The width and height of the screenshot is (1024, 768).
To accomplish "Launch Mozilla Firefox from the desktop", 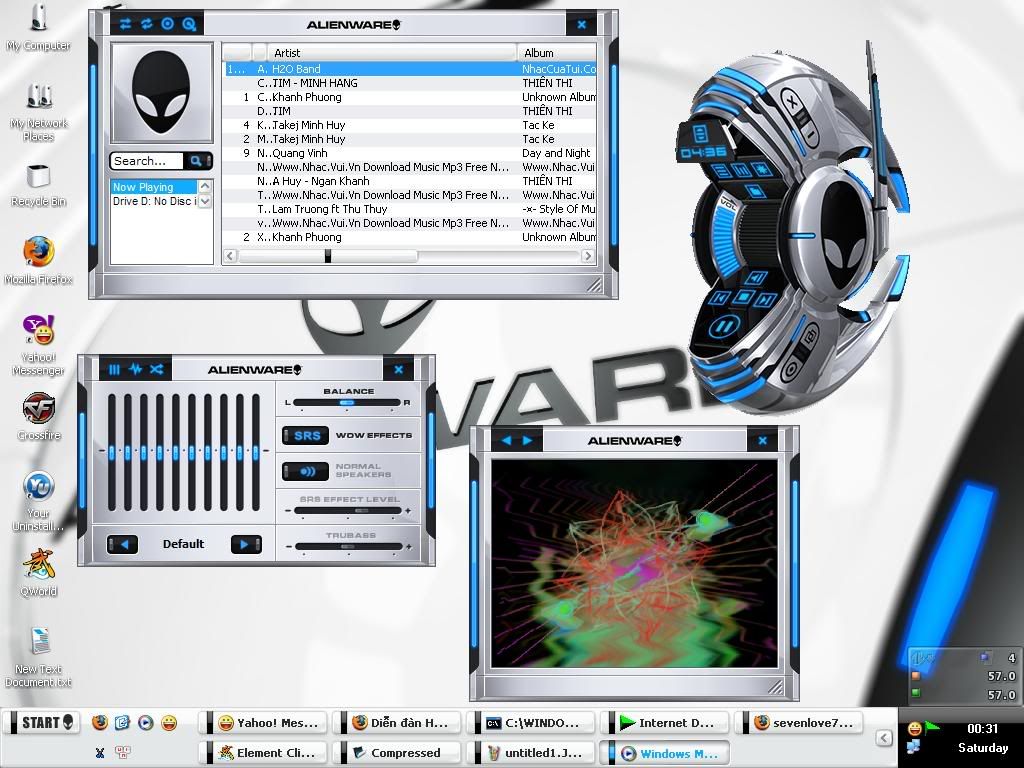I will 39,261.
